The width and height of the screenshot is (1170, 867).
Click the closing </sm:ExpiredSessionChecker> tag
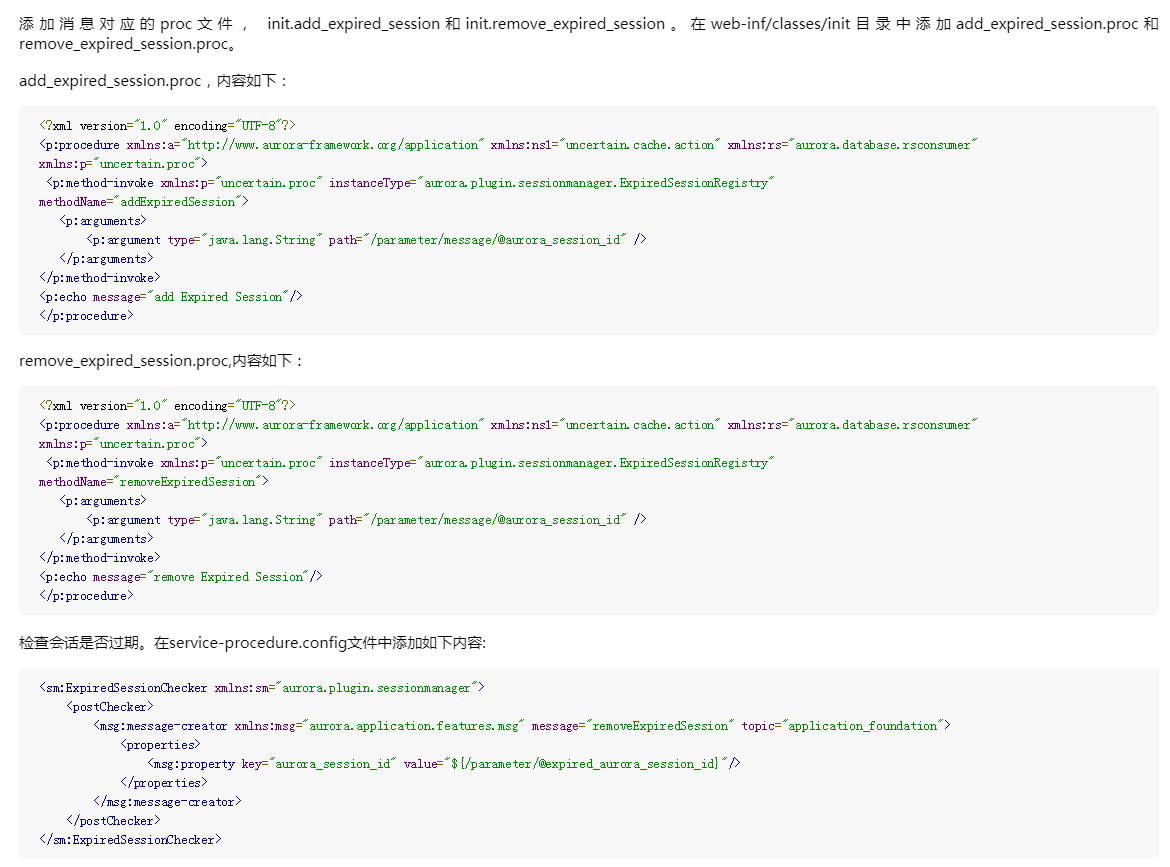point(130,840)
